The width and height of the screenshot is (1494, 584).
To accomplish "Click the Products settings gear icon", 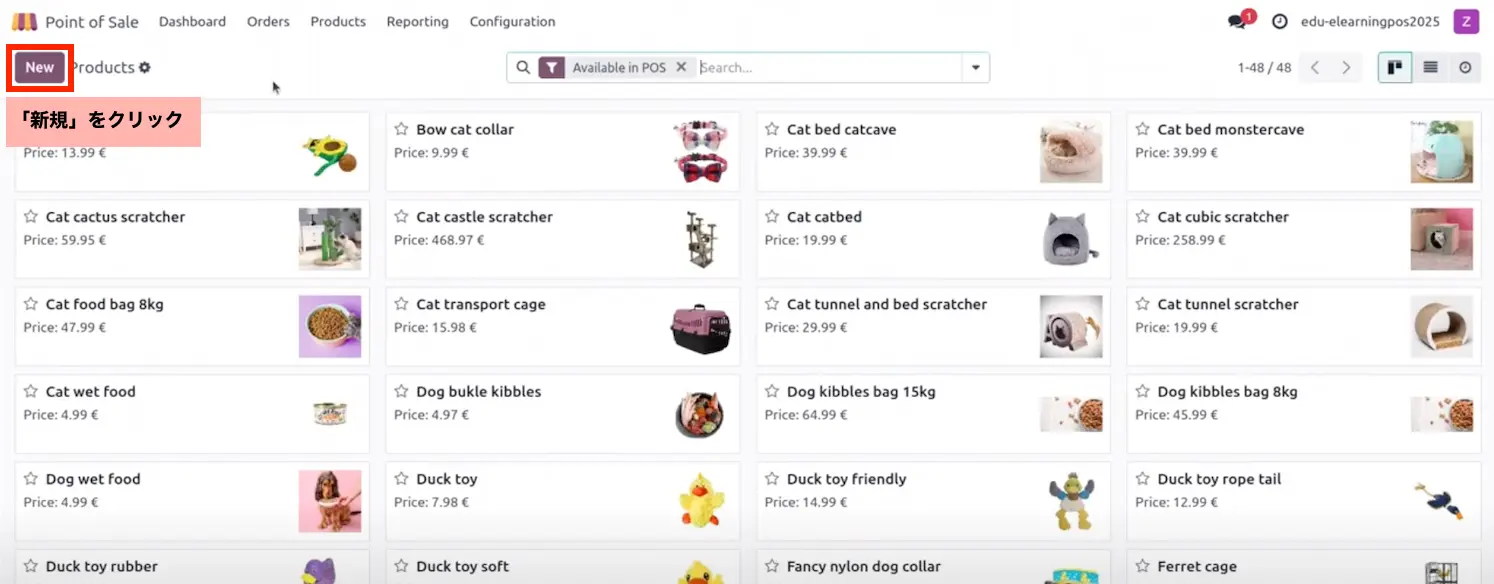I will (x=145, y=68).
